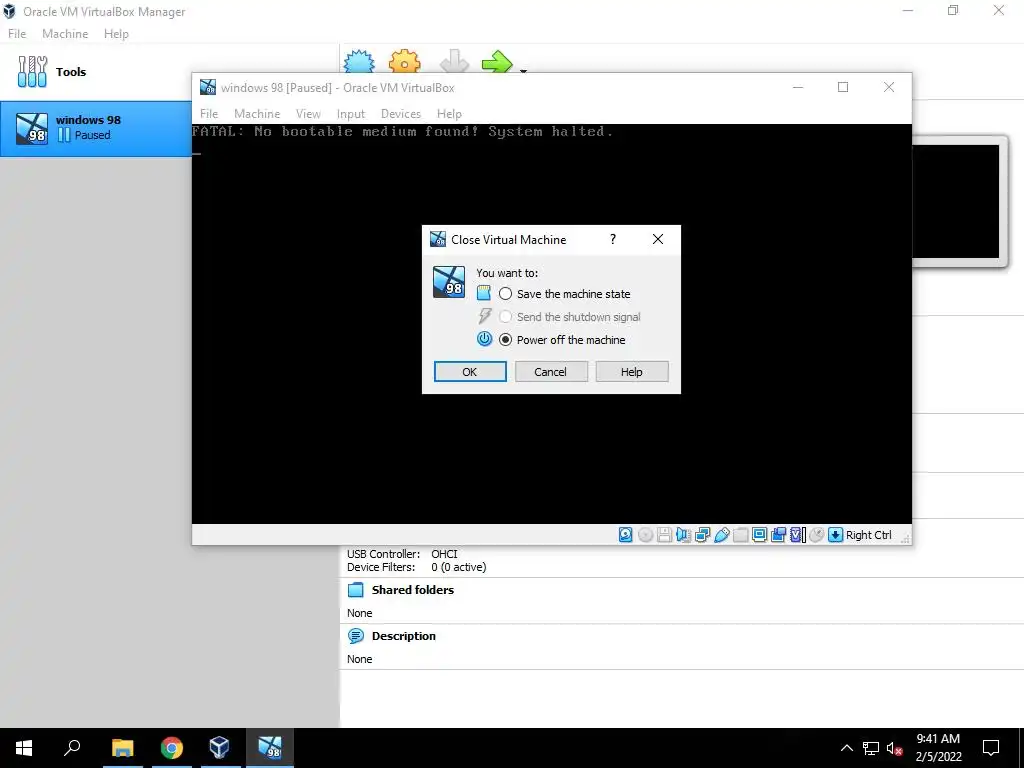Select the Save the machine state option
Image resolution: width=1024 pixels, height=768 pixels.
(x=565, y=294)
